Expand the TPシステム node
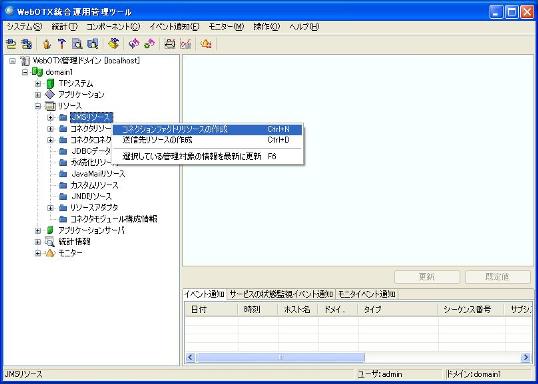 pyautogui.click(x=38, y=84)
